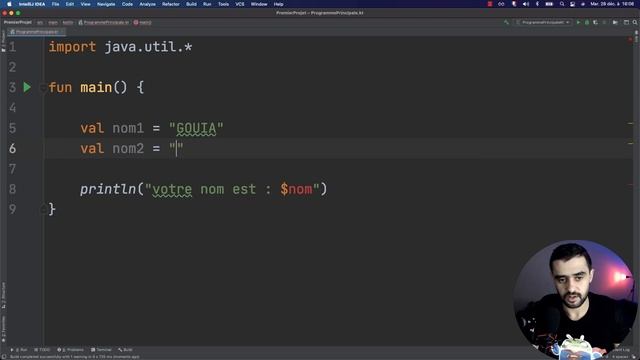Click the word votre in the println string
This screenshot has width=640, height=360.
[x=172, y=189]
